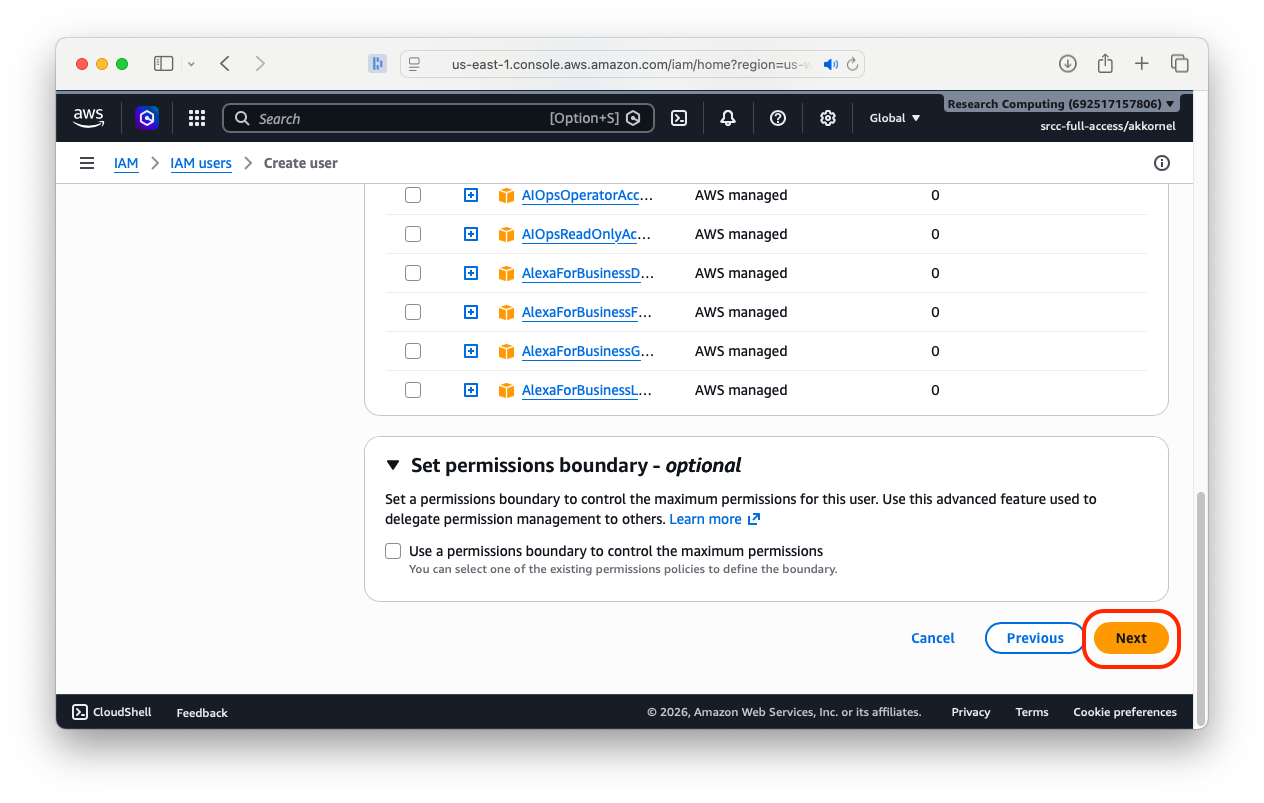Open the help question mark icon
1264x803 pixels.
(x=778, y=118)
